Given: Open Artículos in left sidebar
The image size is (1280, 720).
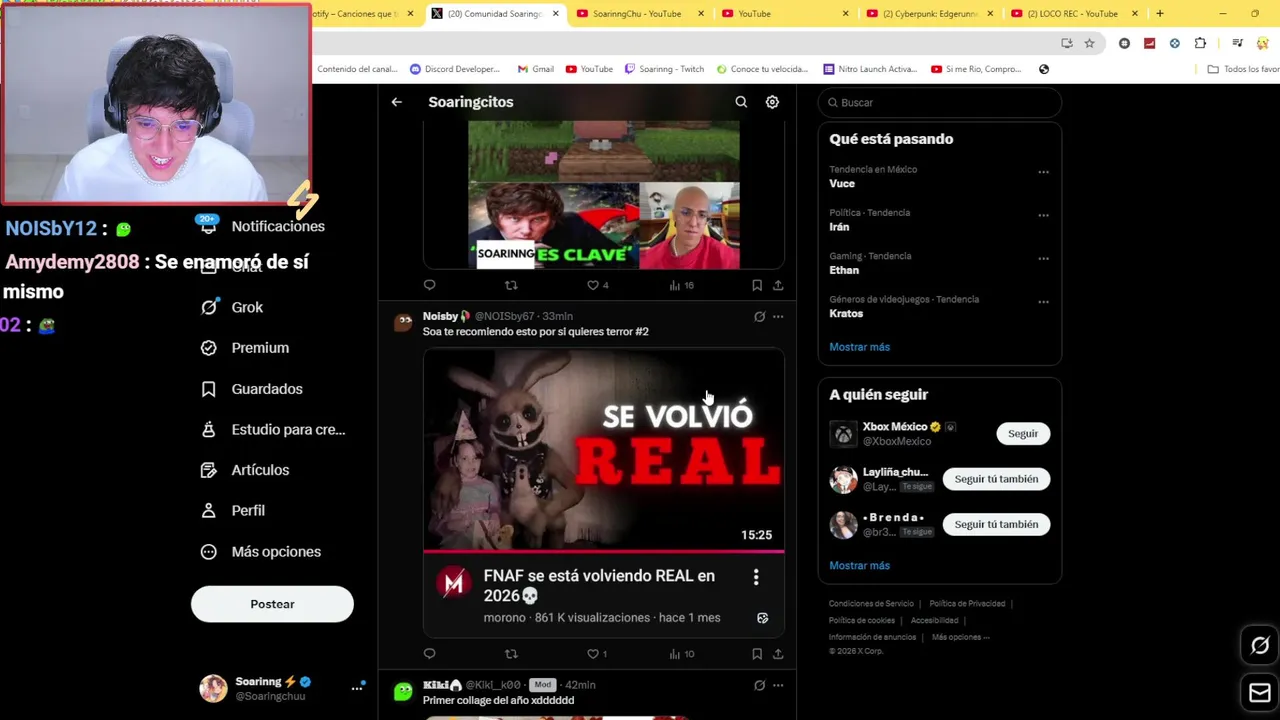Looking at the screenshot, I should [x=245, y=470].
